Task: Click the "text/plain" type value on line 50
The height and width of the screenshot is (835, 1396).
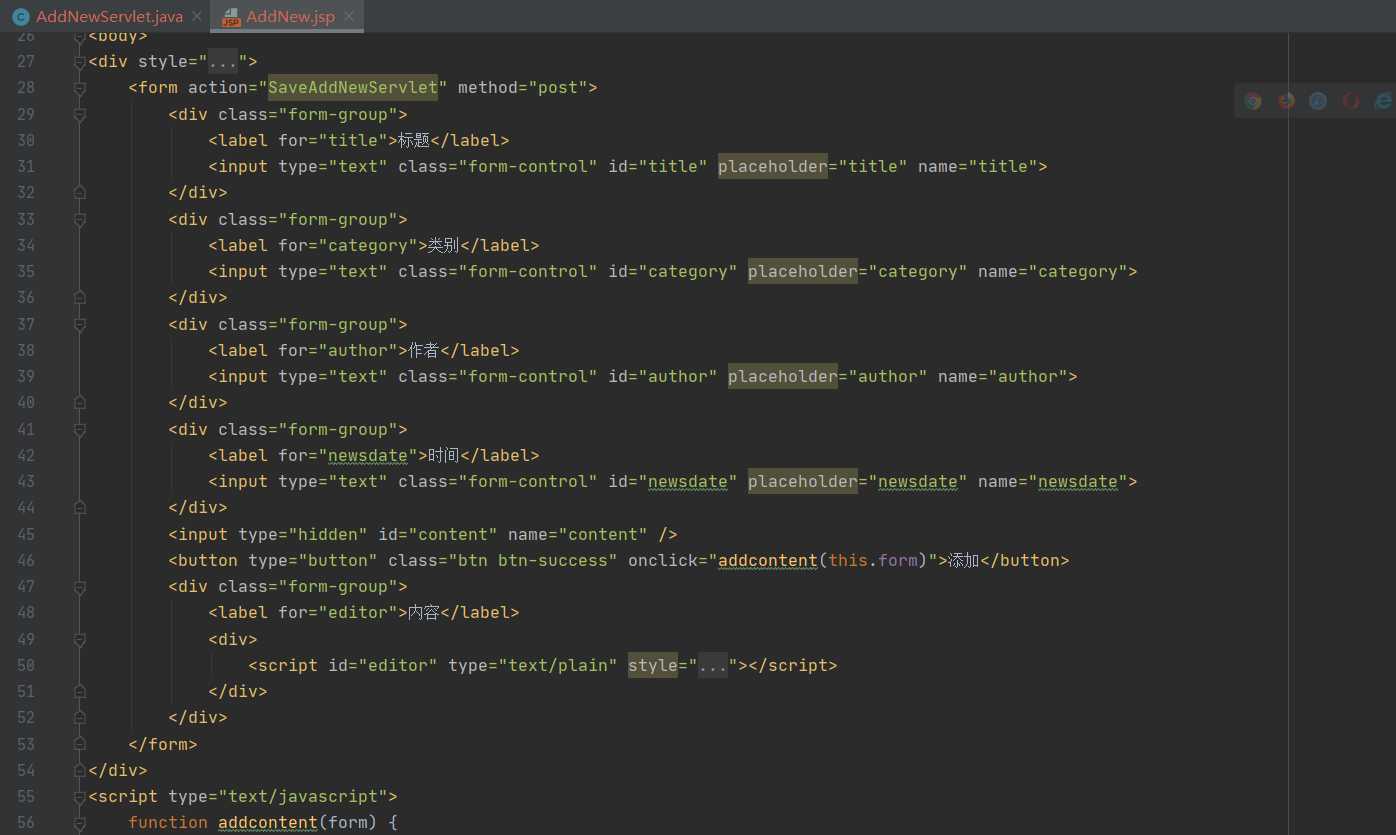Action: pyautogui.click(x=558, y=665)
